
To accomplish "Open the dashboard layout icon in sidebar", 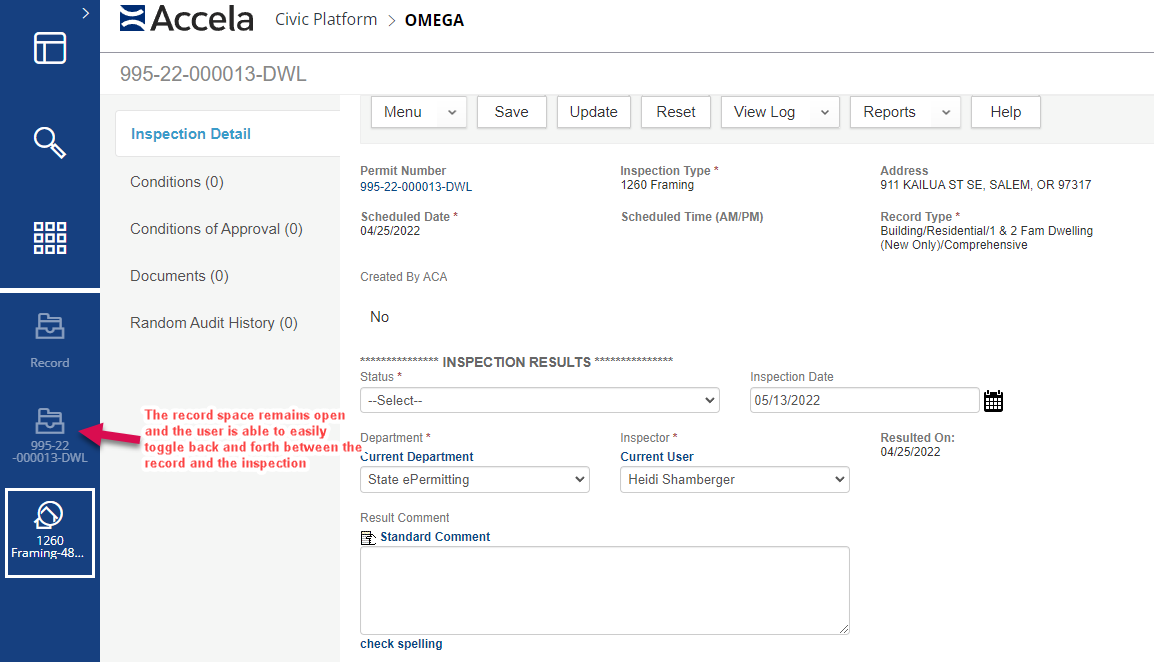I will (50, 48).
